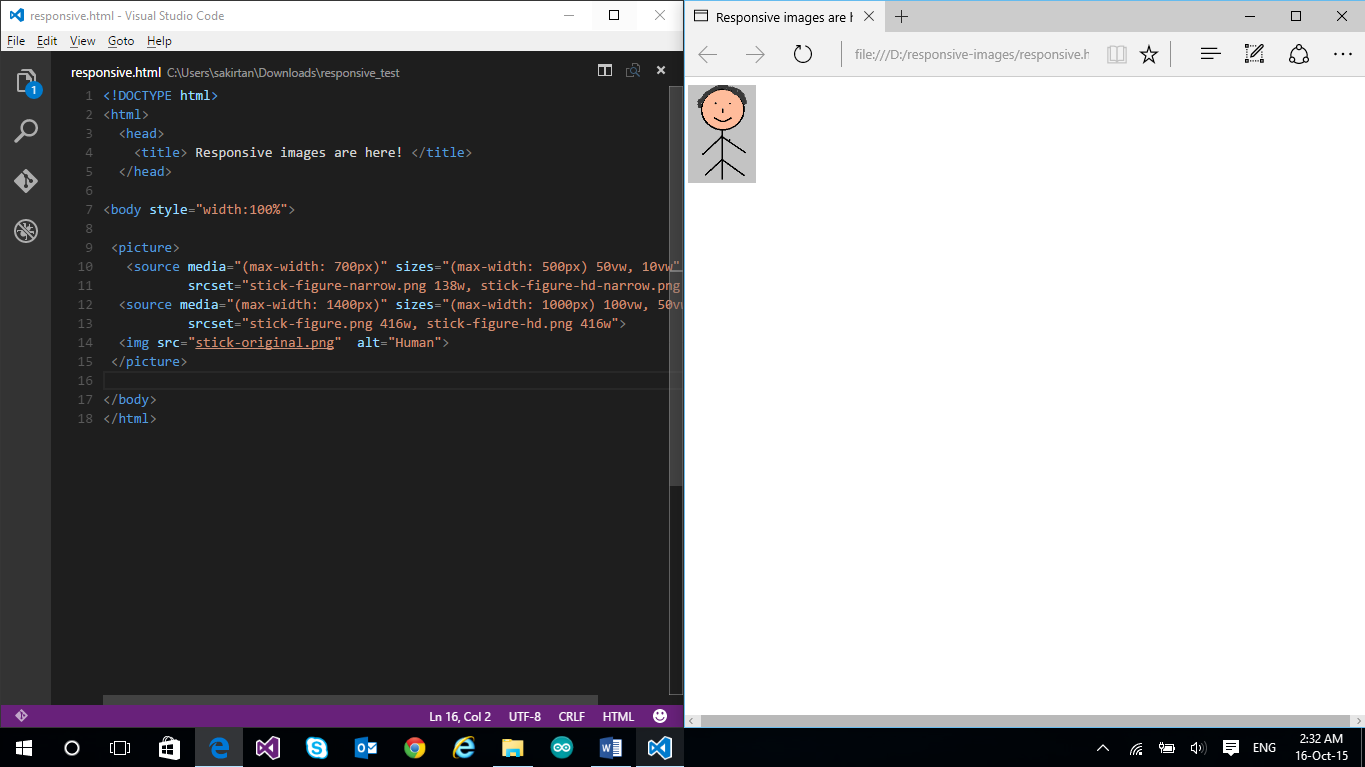
Task: Toggle Reading view in Edge
Action: 1117,54
